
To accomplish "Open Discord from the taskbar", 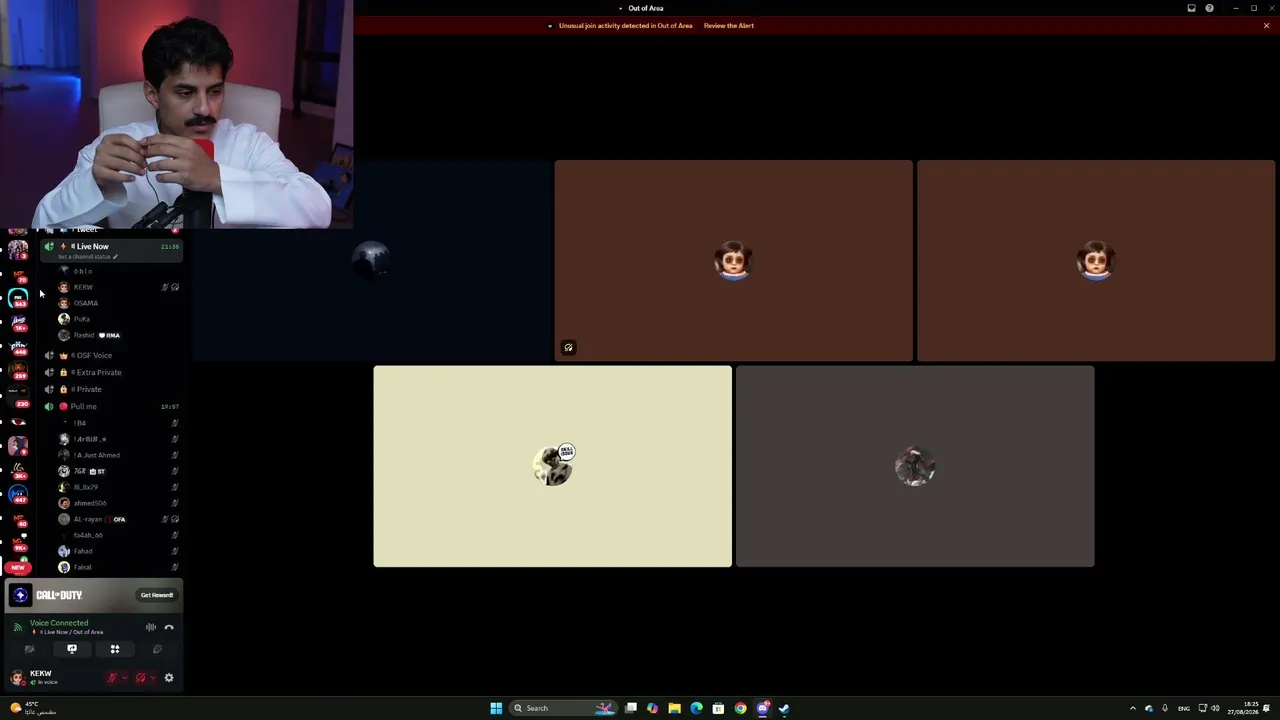I will tap(762, 708).
